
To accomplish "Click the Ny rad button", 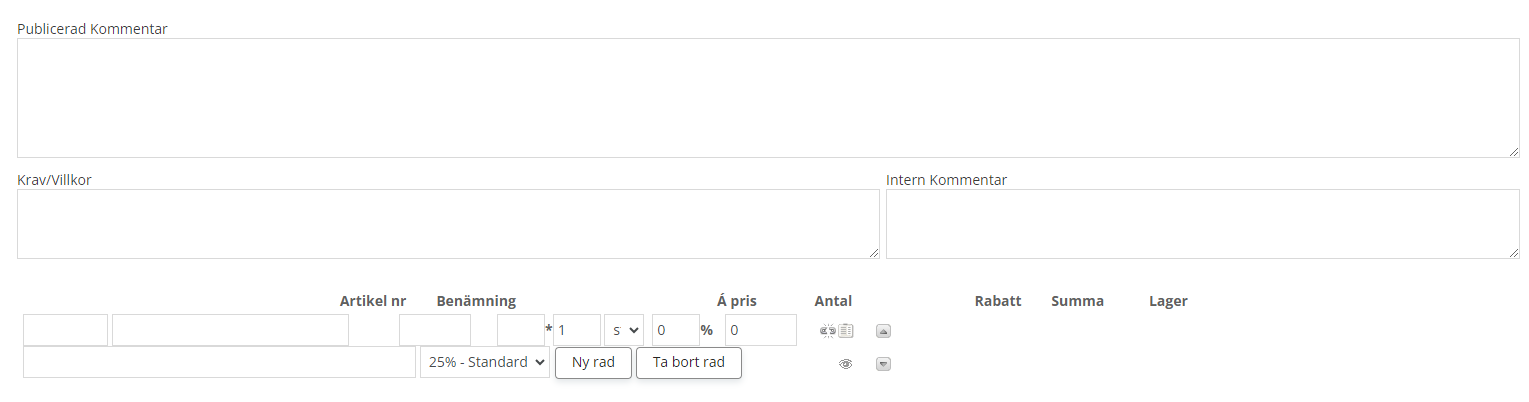I will (x=593, y=362).
